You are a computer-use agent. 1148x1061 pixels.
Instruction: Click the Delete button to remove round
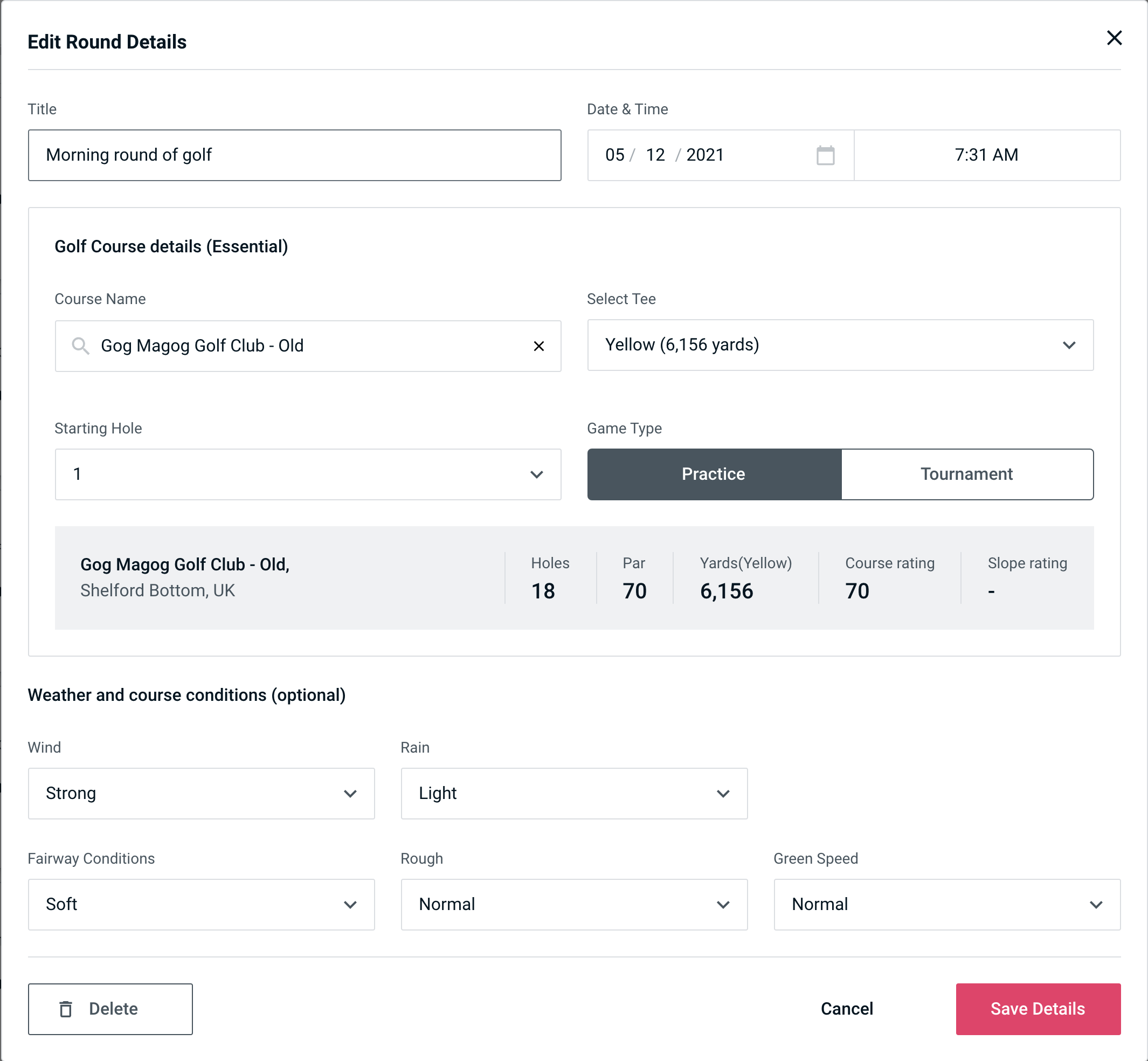110,1008
